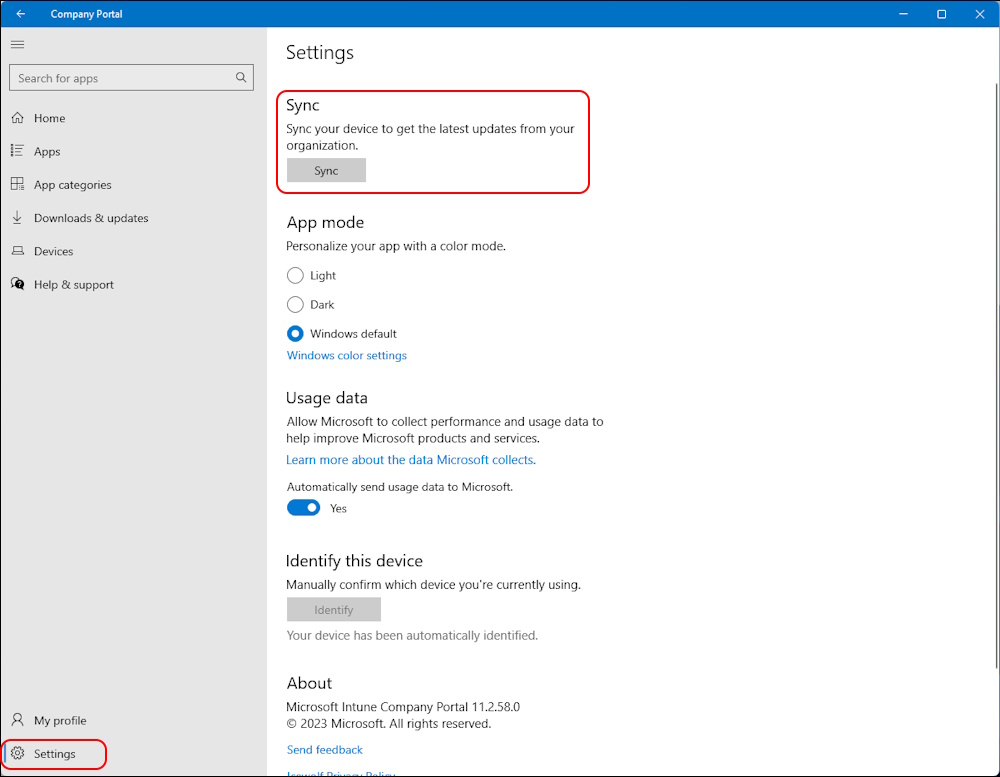Click version text 'Microsoft Intune Company Portal 11.2.58.0'

click(402, 706)
